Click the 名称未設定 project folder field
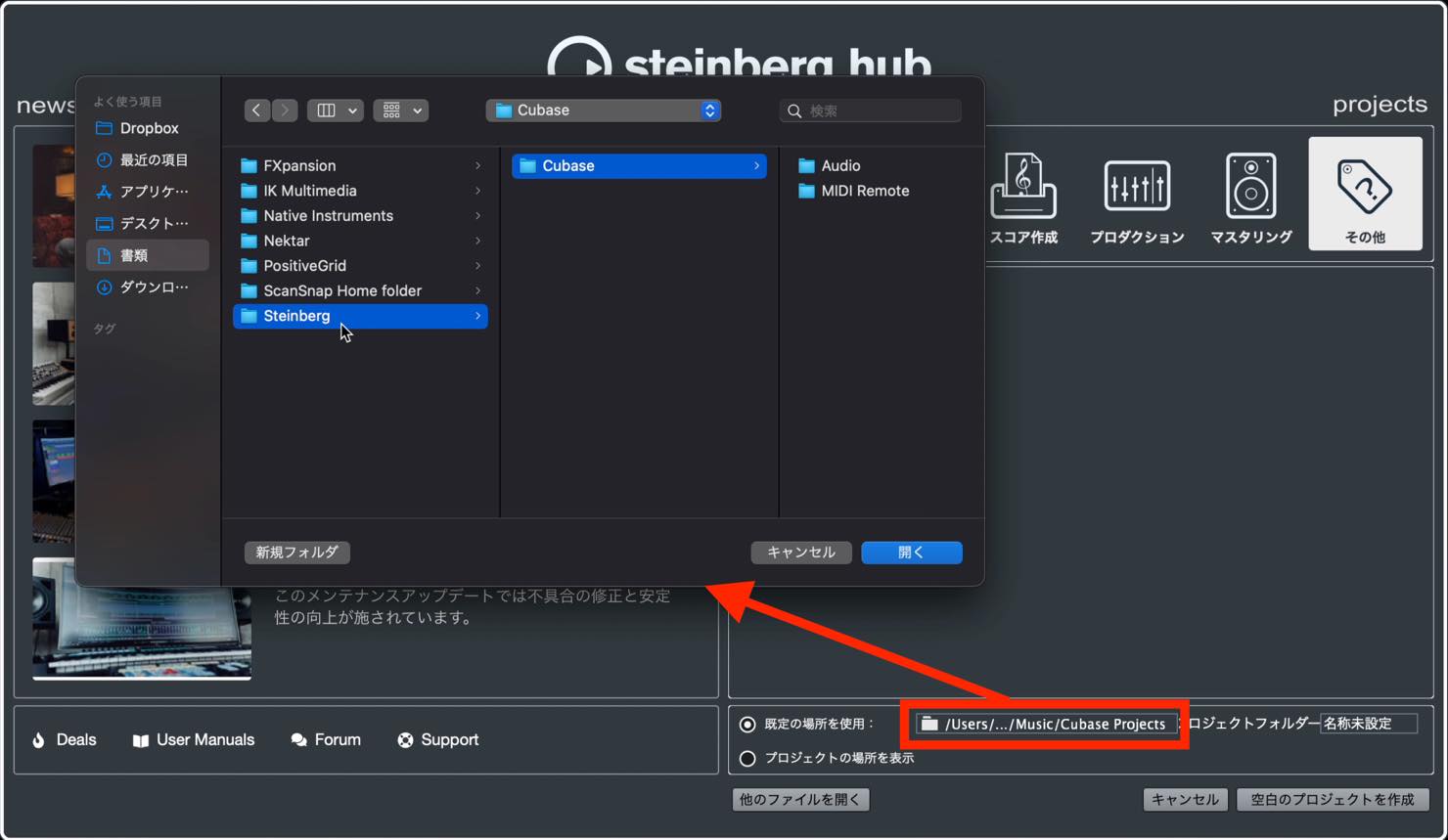 pyautogui.click(x=1368, y=724)
